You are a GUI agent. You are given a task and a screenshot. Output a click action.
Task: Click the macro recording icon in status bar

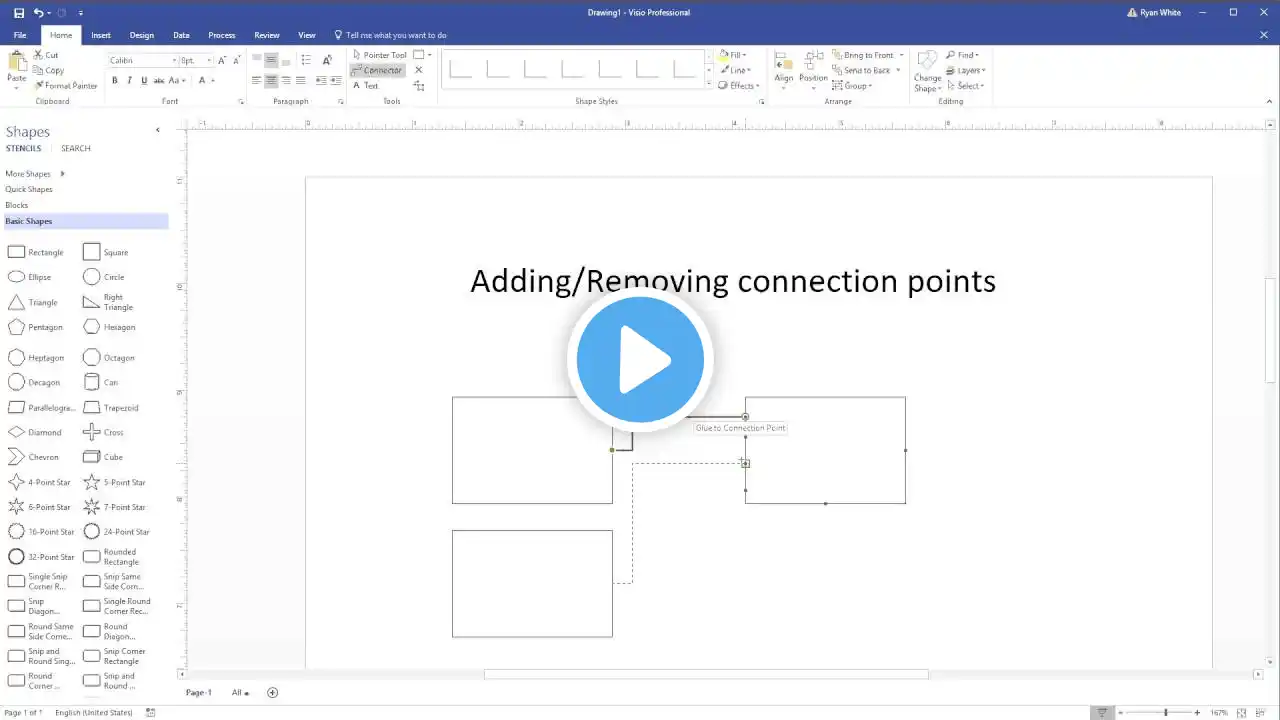pos(151,713)
